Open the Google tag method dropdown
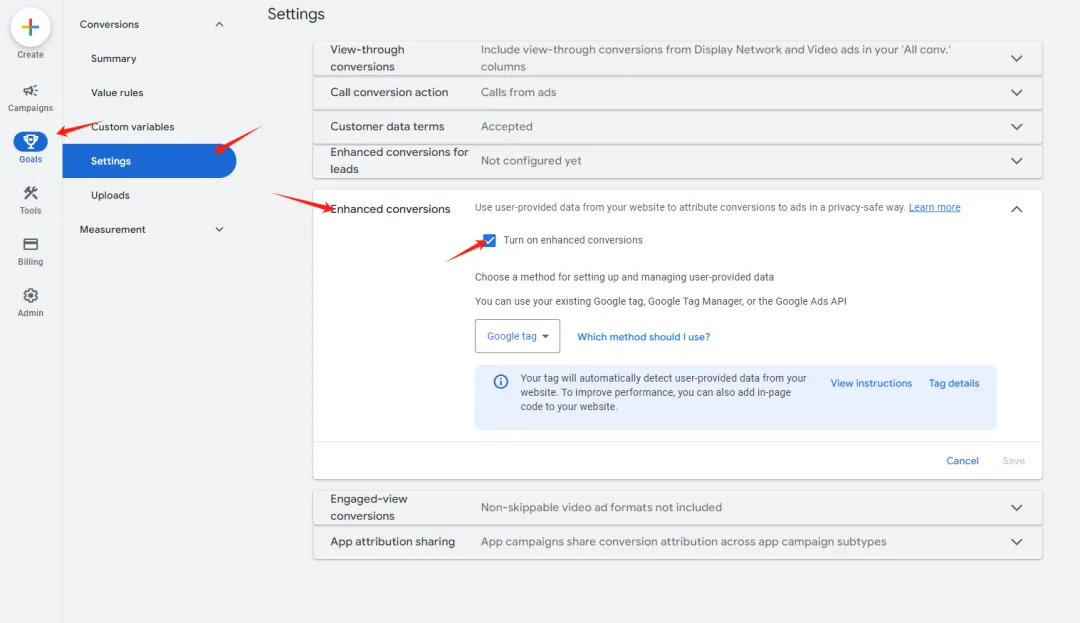This screenshot has height=623, width=1080. click(517, 336)
